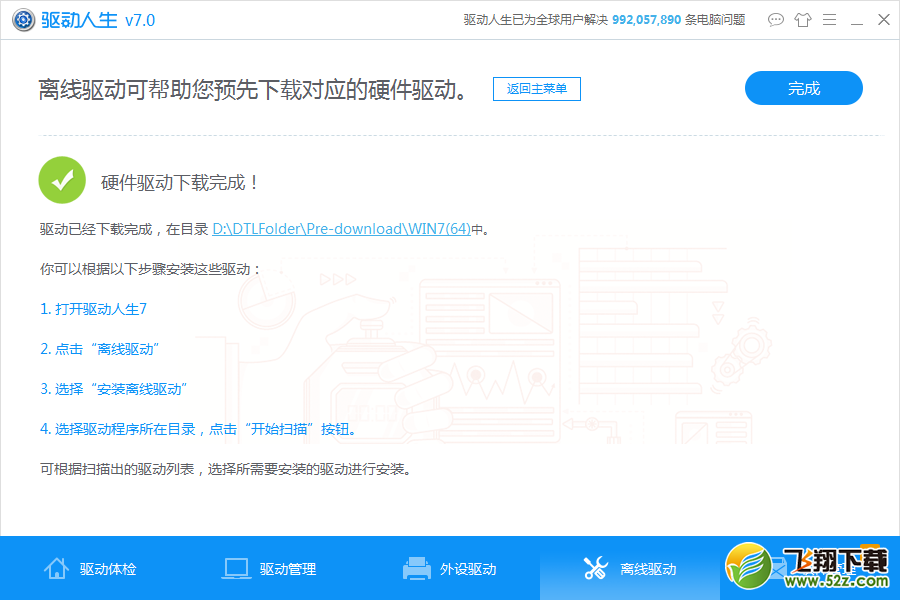This screenshot has width=900, height=600.
Task: Click the printer icon for 外设驱动
Action: coord(417,568)
